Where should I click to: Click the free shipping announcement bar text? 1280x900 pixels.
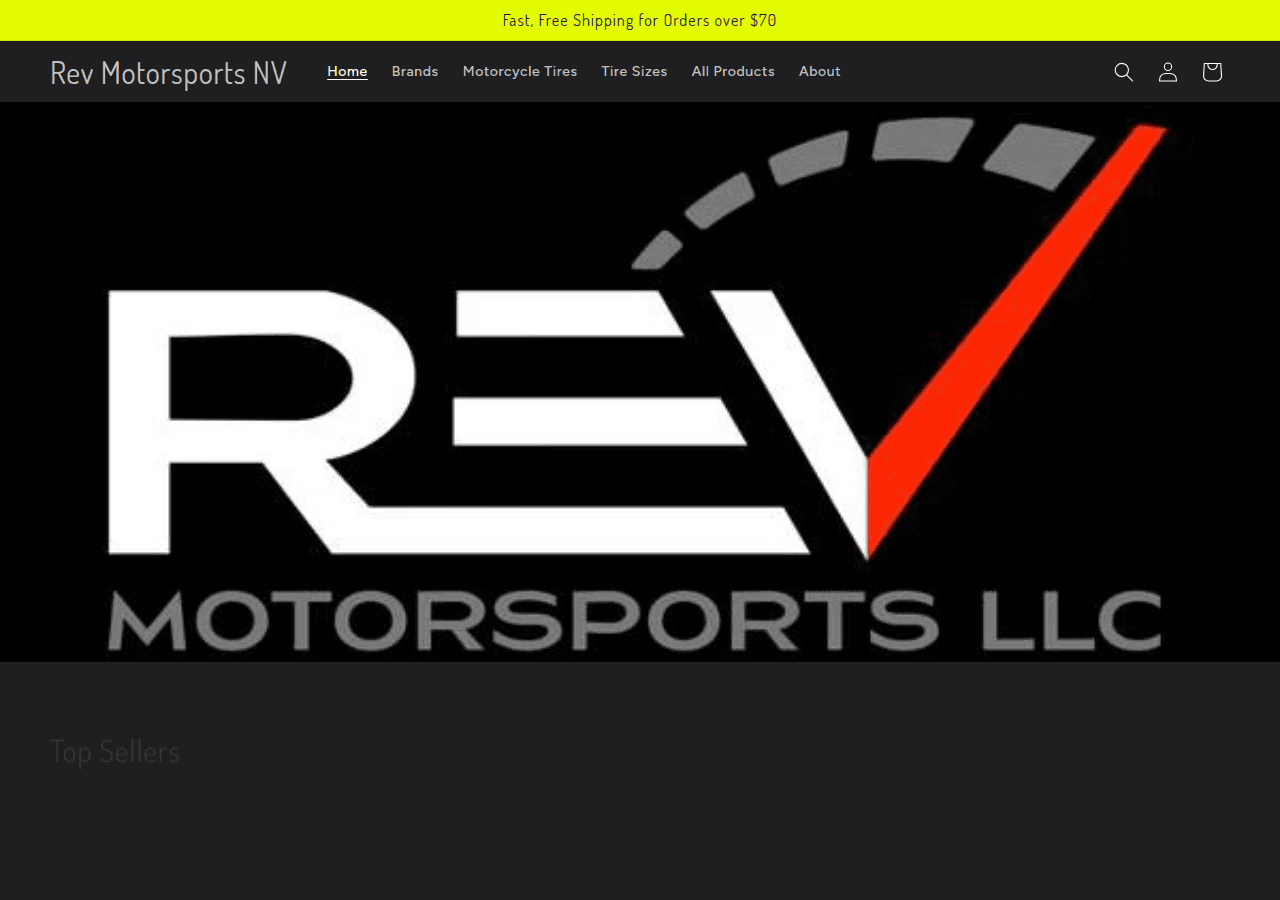[640, 20]
